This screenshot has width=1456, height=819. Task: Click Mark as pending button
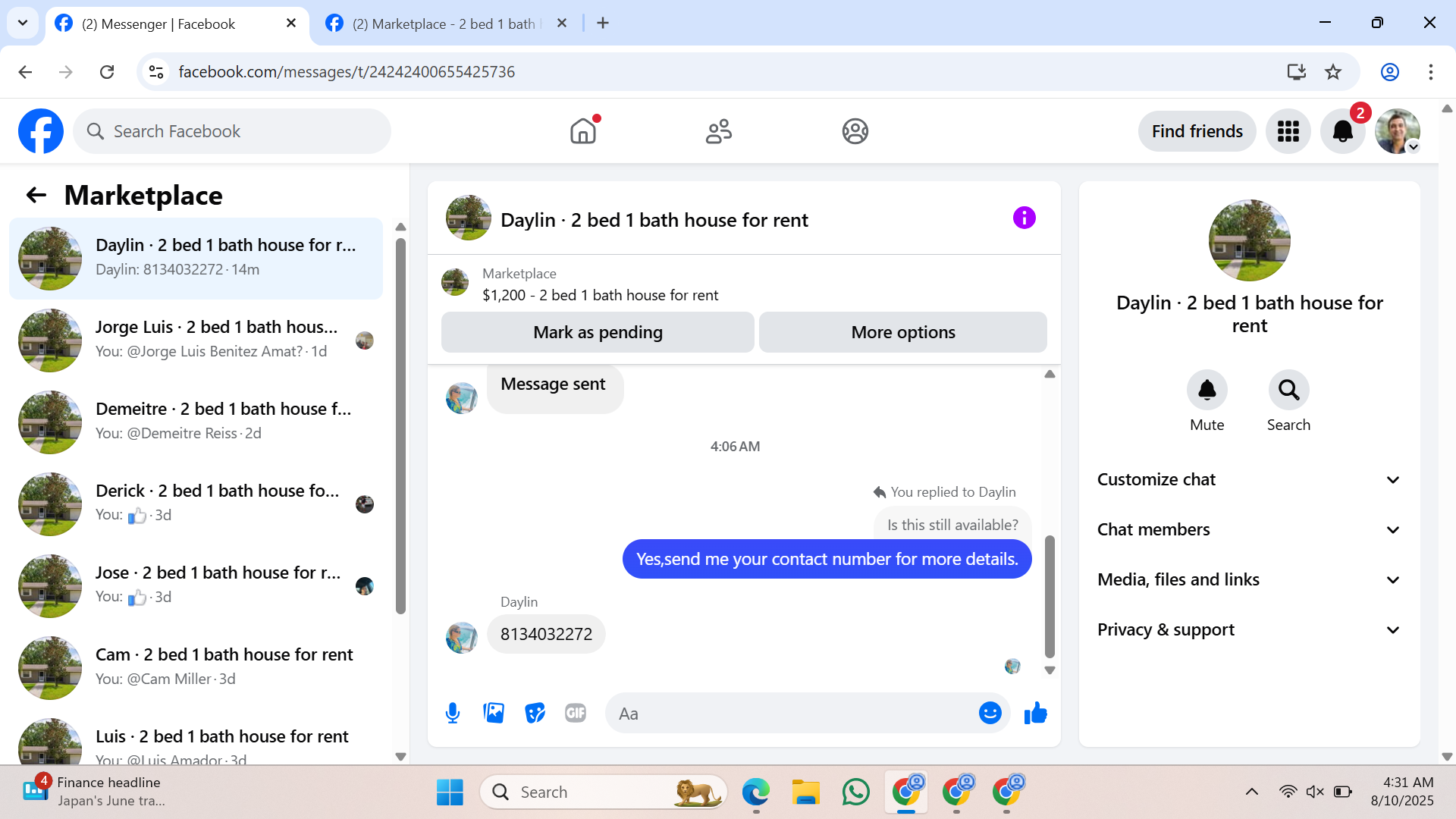click(598, 332)
